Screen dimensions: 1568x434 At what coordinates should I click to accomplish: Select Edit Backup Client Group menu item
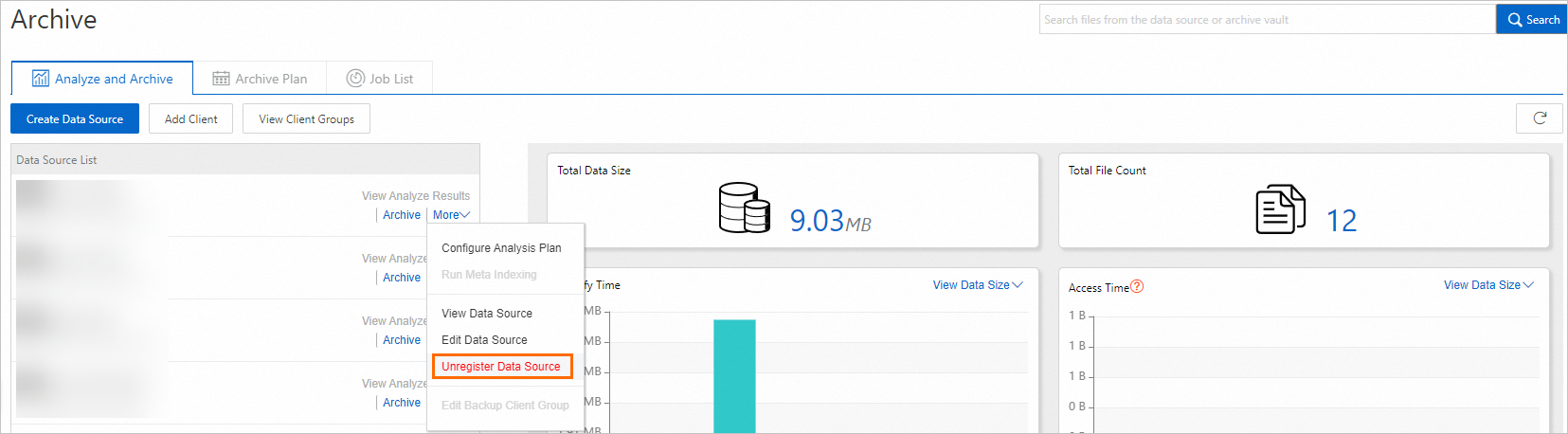(x=505, y=406)
